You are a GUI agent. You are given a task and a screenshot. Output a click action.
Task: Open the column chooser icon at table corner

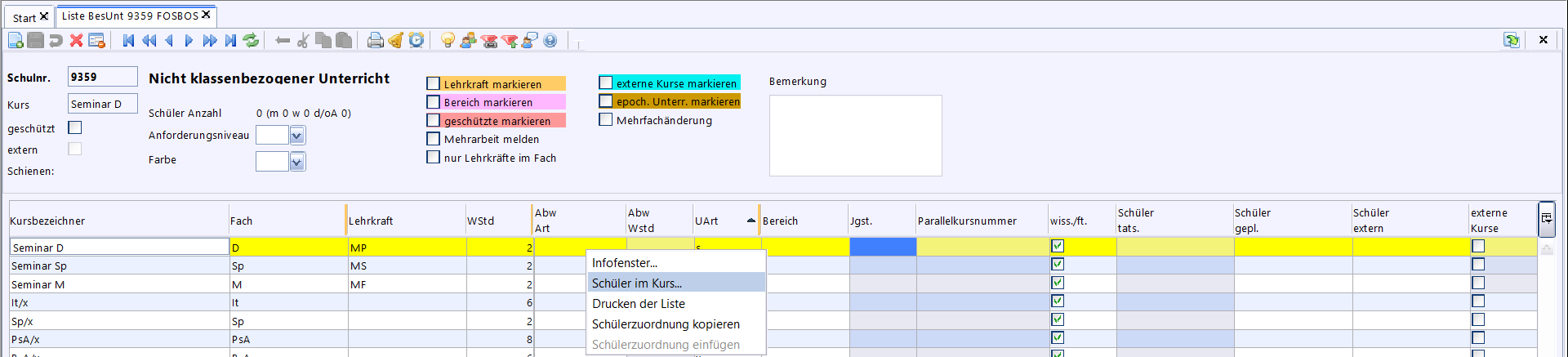click(1547, 218)
